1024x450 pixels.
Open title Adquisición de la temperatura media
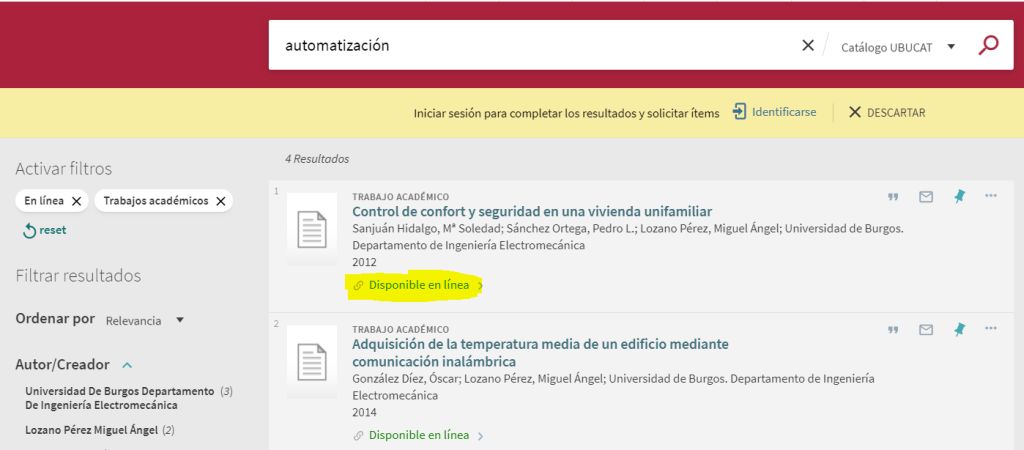[540, 353]
